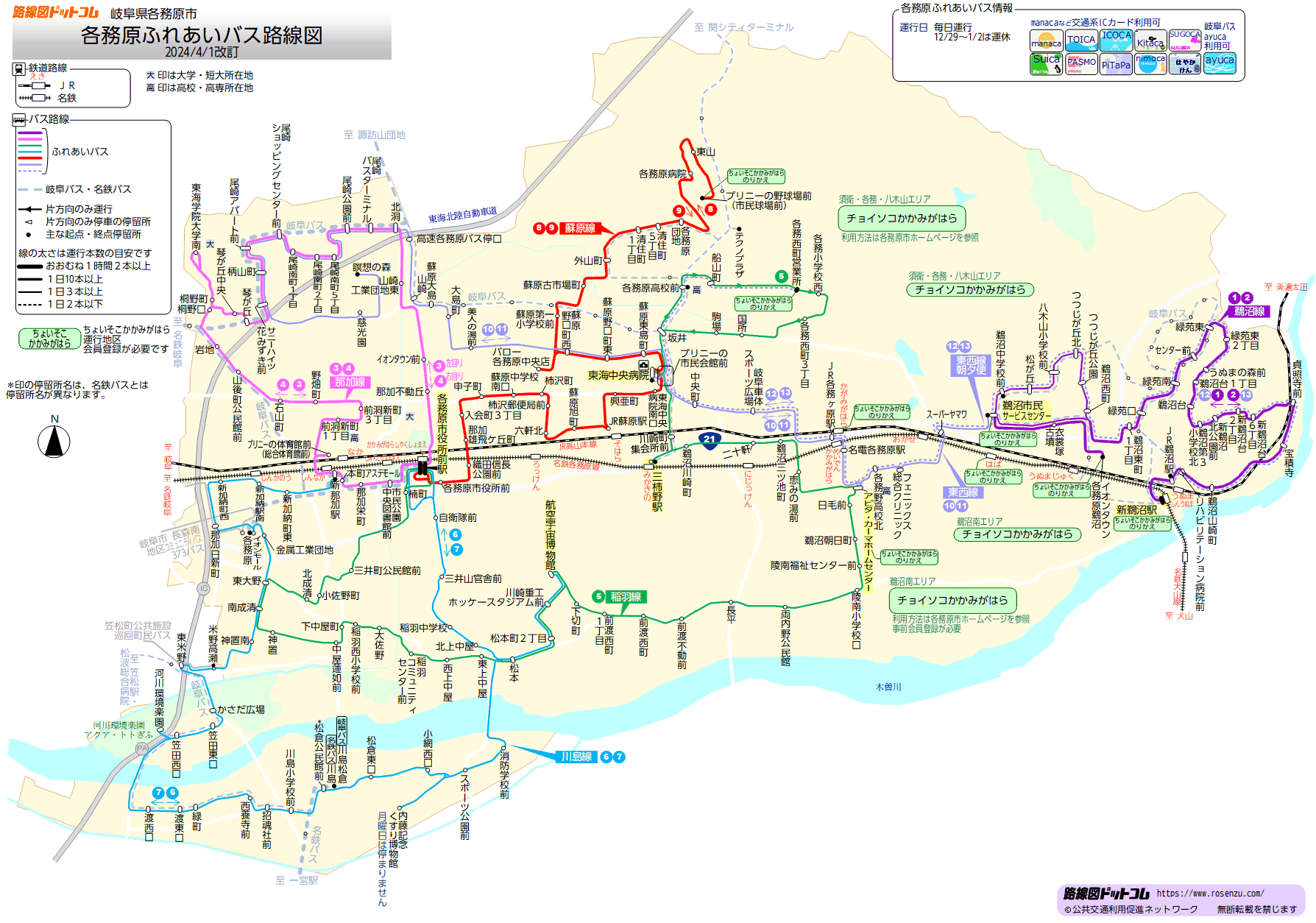Click the train icon beside 鉄道路線
The width and height of the screenshot is (1316, 923).
pyautogui.click(x=19, y=68)
